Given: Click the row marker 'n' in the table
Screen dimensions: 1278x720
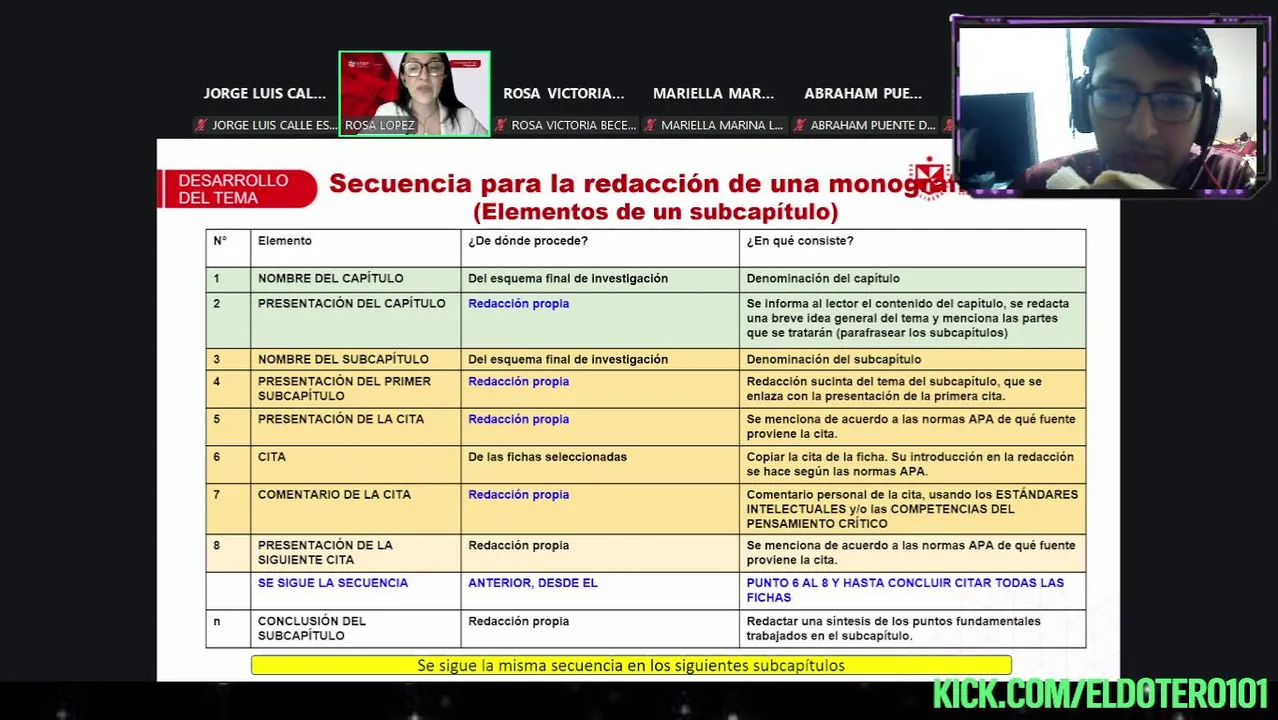Looking at the screenshot, I should pos(216,622).
